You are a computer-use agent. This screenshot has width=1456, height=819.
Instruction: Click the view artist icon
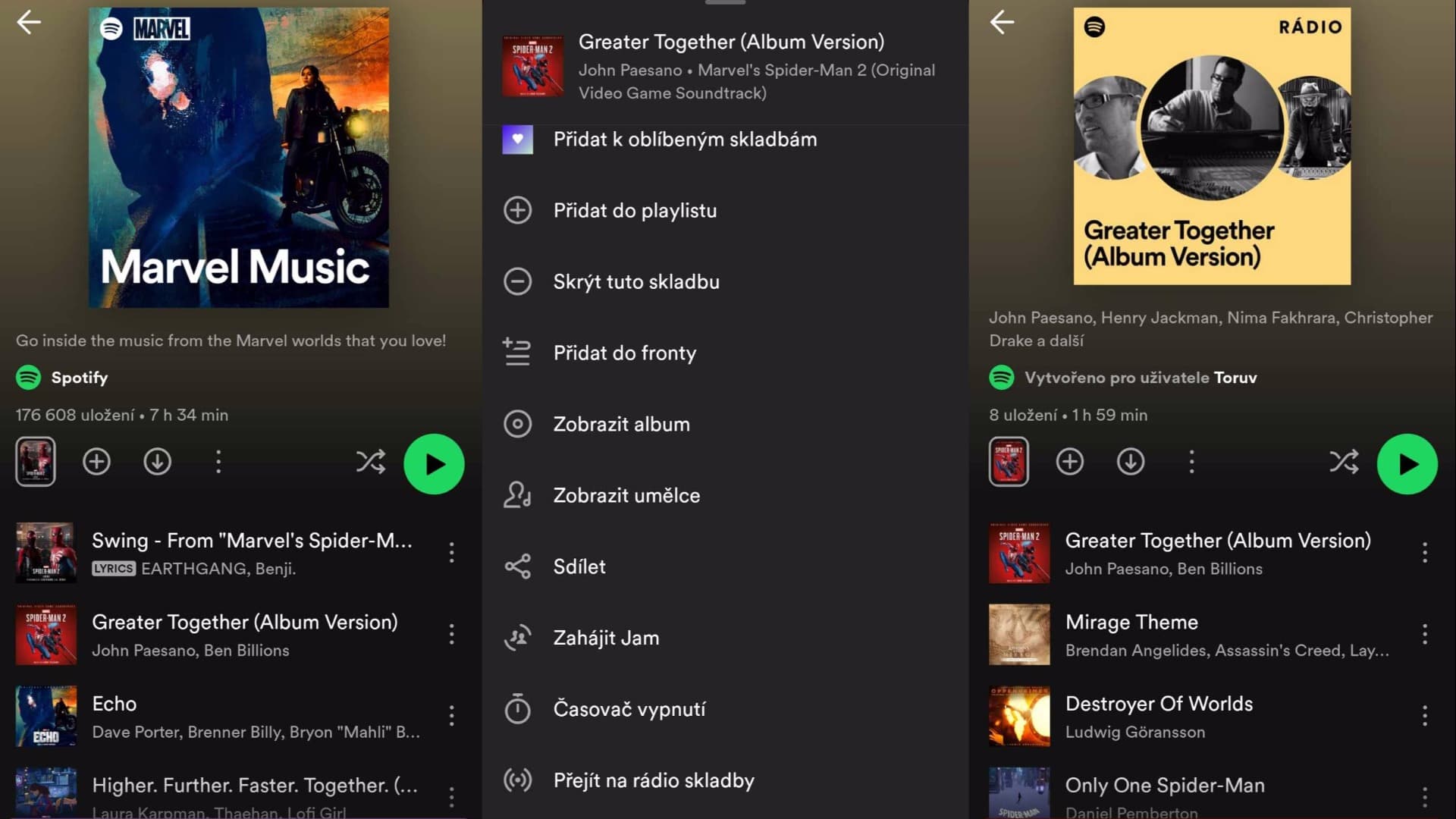[517, 495]
